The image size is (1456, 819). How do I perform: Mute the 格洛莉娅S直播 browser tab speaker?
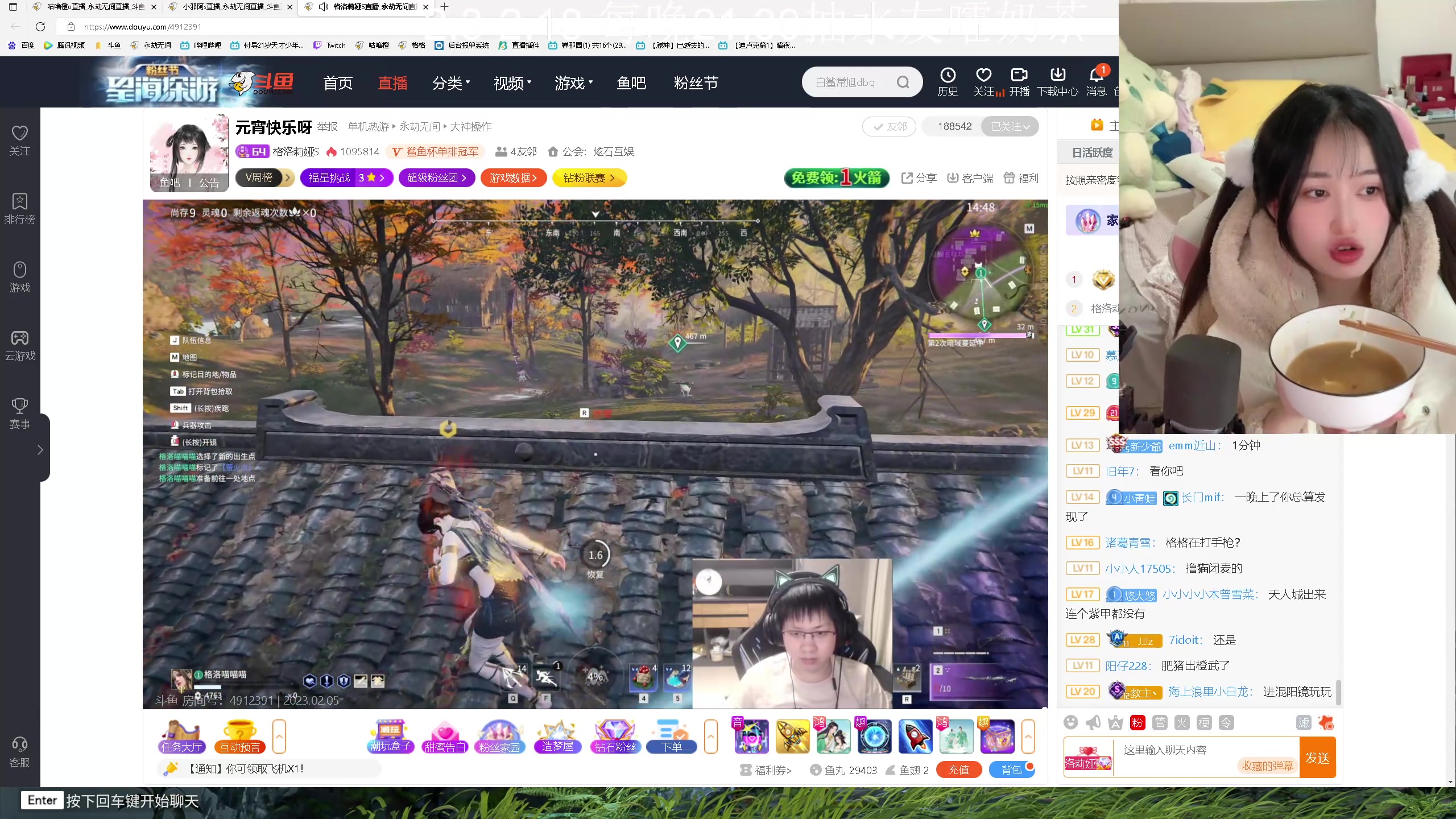(x=324, y=7)
